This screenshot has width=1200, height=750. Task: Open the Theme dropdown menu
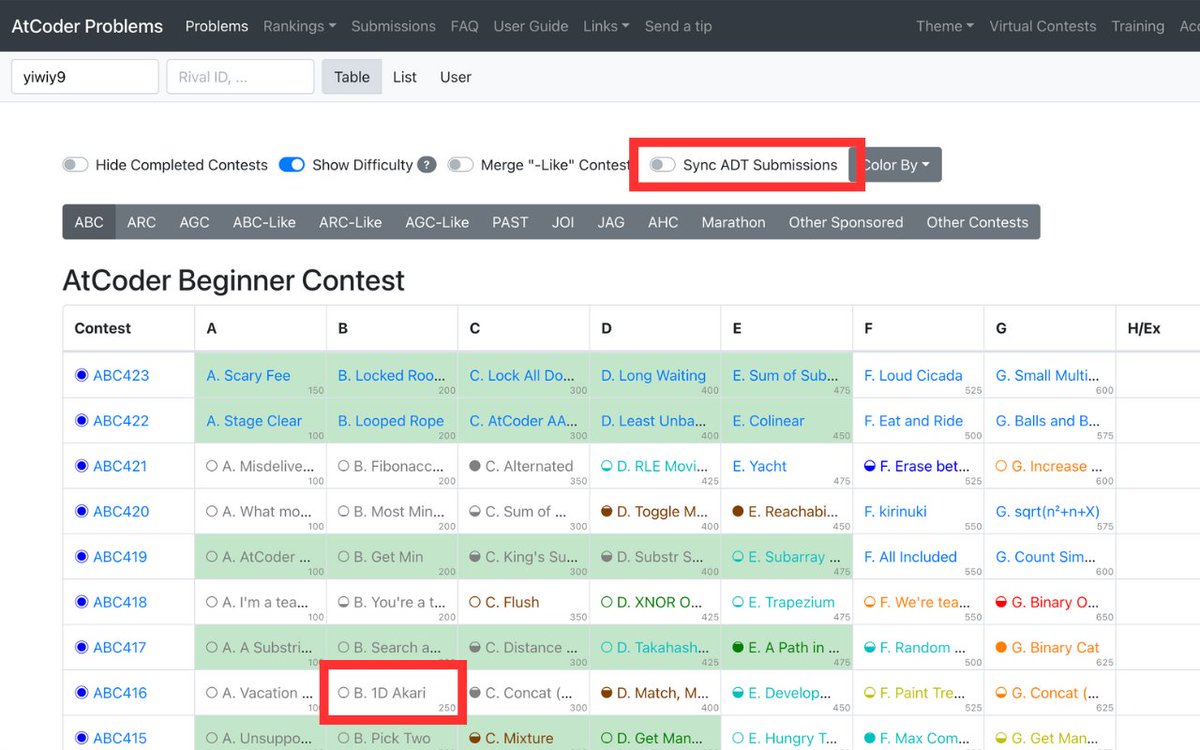click(945, 26)
